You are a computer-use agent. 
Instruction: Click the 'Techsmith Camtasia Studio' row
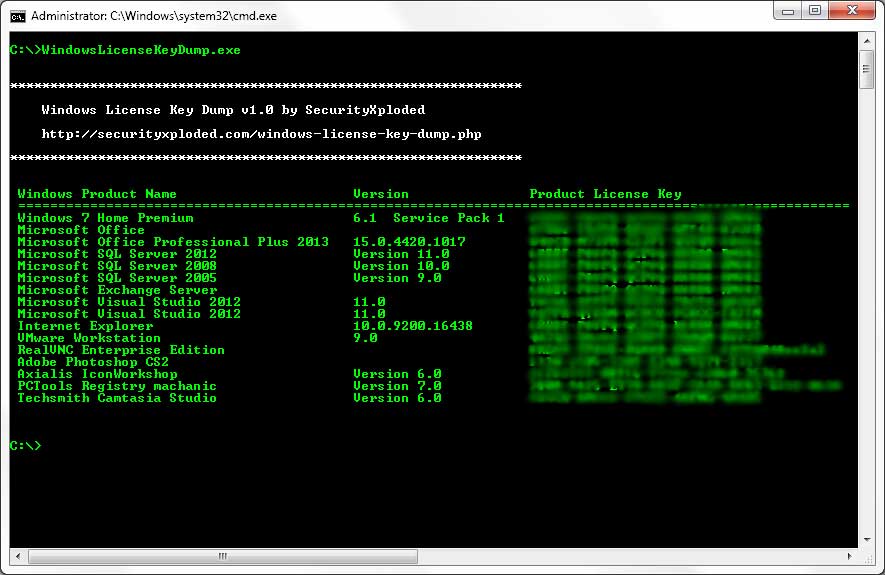[117, 398]
